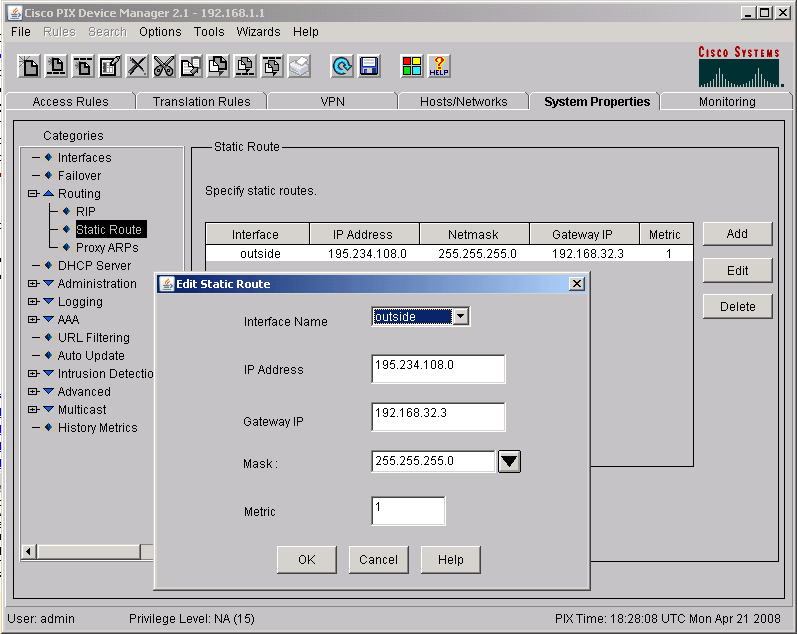The image size is (797, 634).
Task: Switch to the Monitoring tab
Action: pyautogui.click(x=727, y=102)
